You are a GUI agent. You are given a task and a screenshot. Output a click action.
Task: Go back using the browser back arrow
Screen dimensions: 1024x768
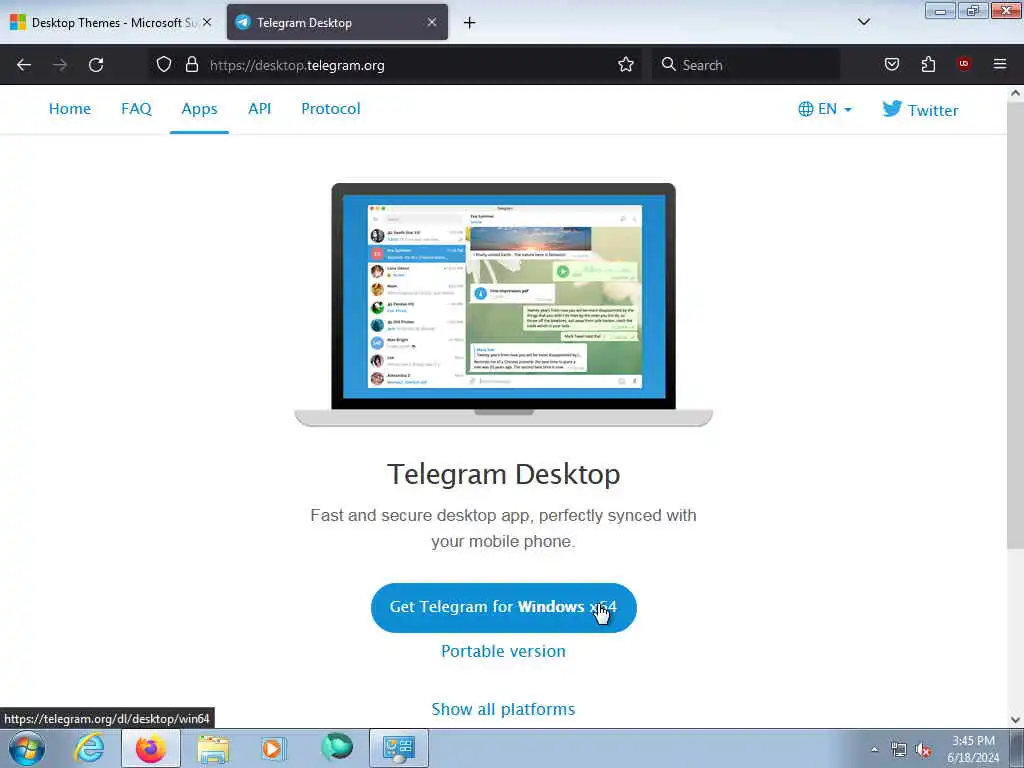(x=24, y=65)
